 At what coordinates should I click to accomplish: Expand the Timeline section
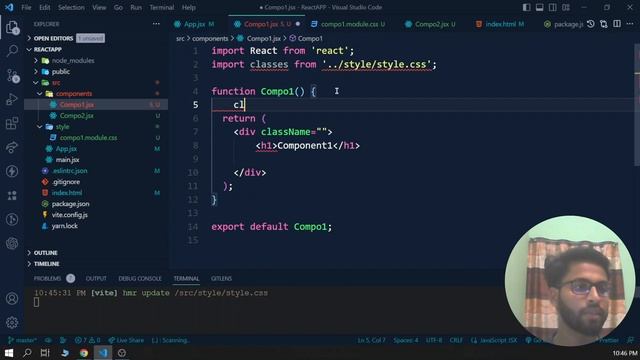pyautogui.click(x=46, y=264)
